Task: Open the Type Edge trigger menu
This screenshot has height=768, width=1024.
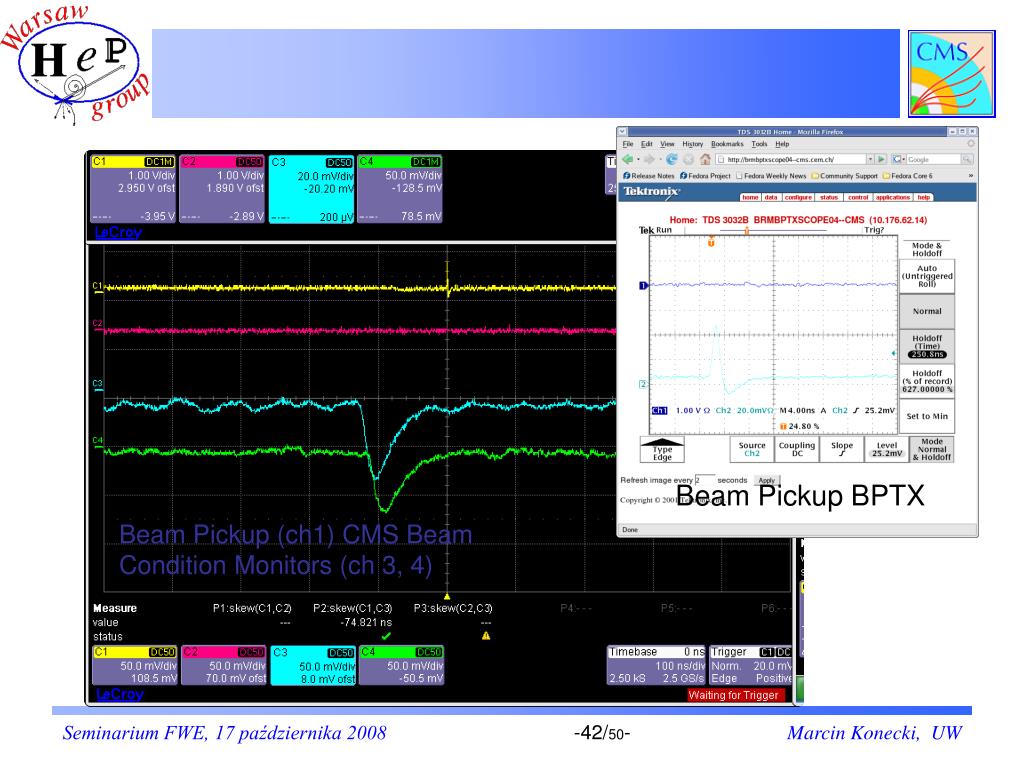Action: [x=662, y=449]
